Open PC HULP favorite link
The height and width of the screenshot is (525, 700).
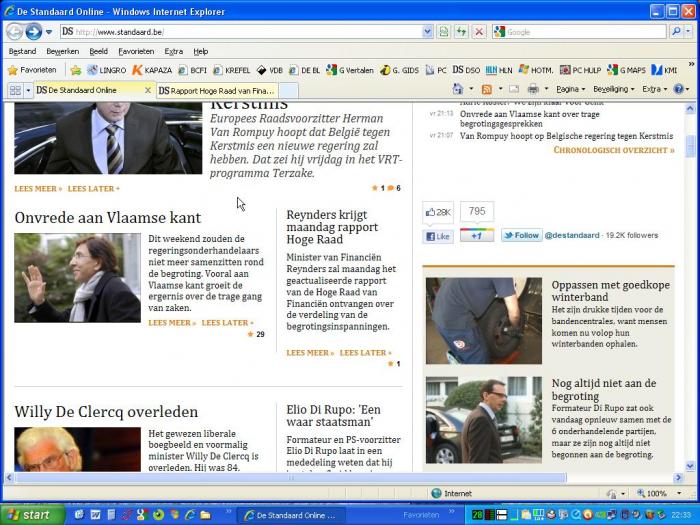580,70
